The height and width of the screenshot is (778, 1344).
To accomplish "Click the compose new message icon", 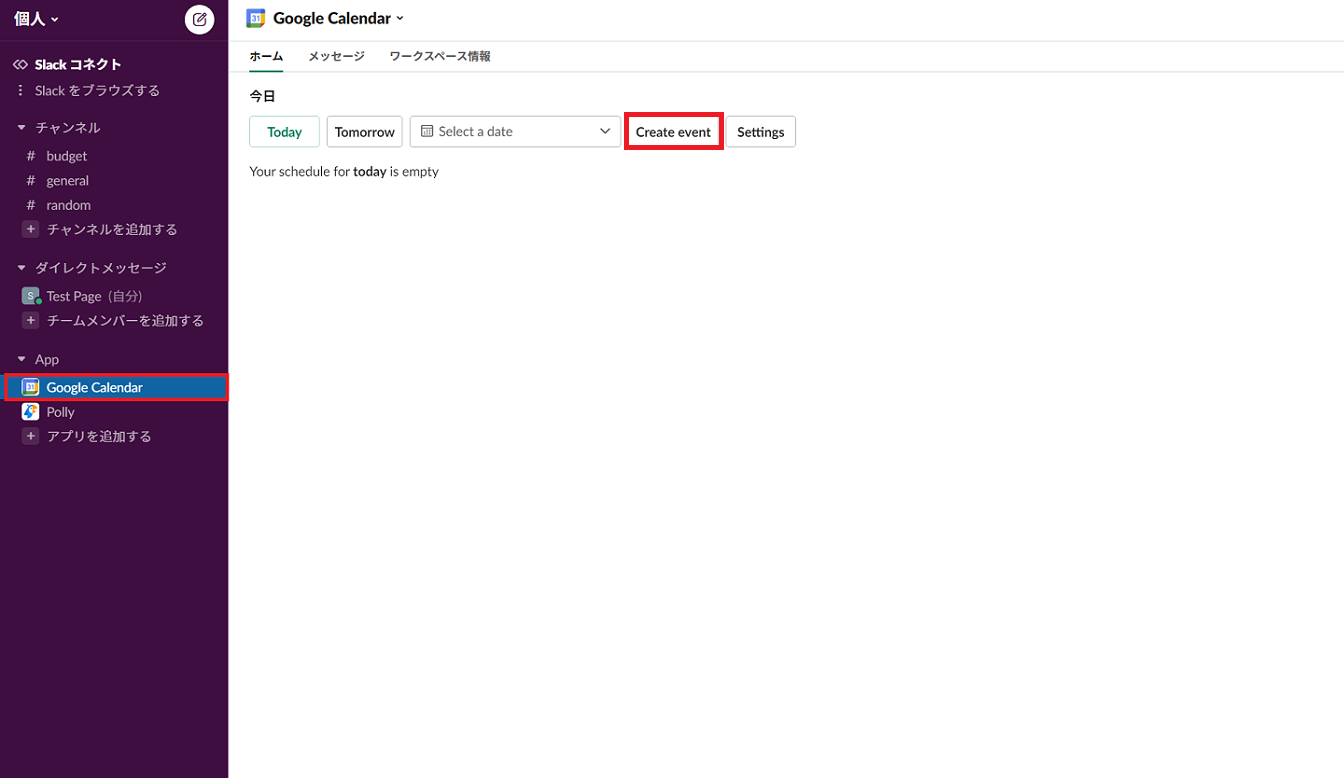I will click(199, 19).
